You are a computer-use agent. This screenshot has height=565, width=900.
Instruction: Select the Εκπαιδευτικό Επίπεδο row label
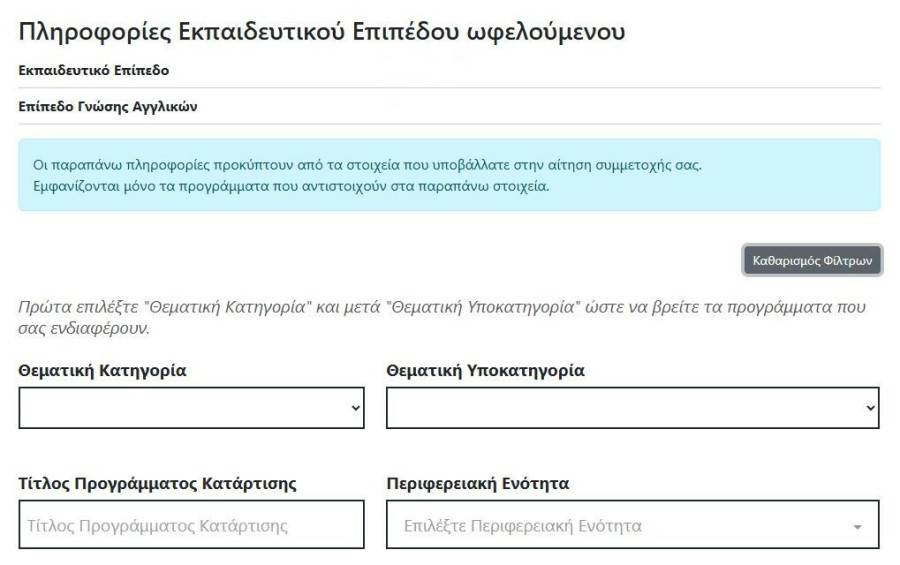(94, 71)
